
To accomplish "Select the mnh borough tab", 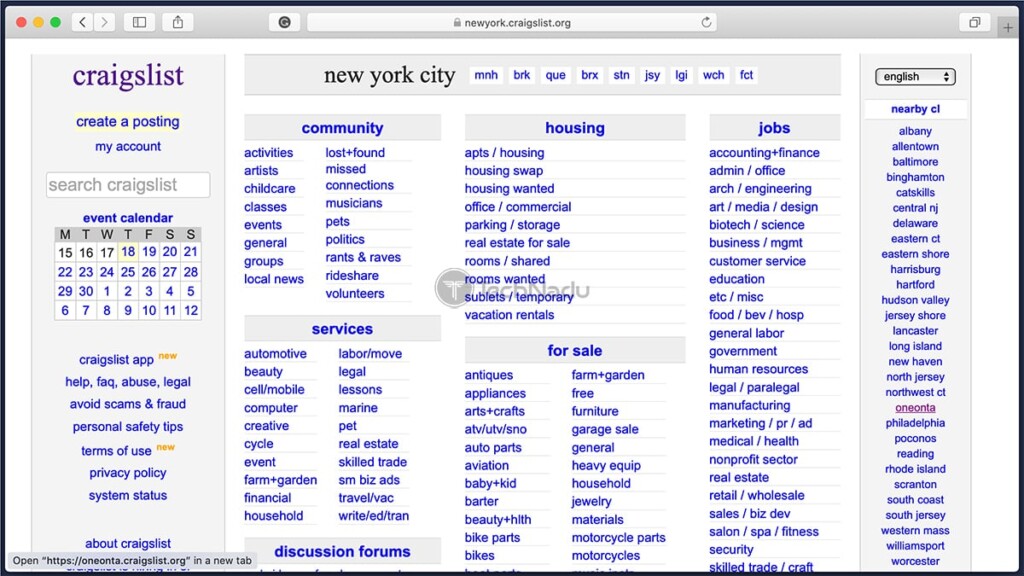I will [x=486, y=75].
